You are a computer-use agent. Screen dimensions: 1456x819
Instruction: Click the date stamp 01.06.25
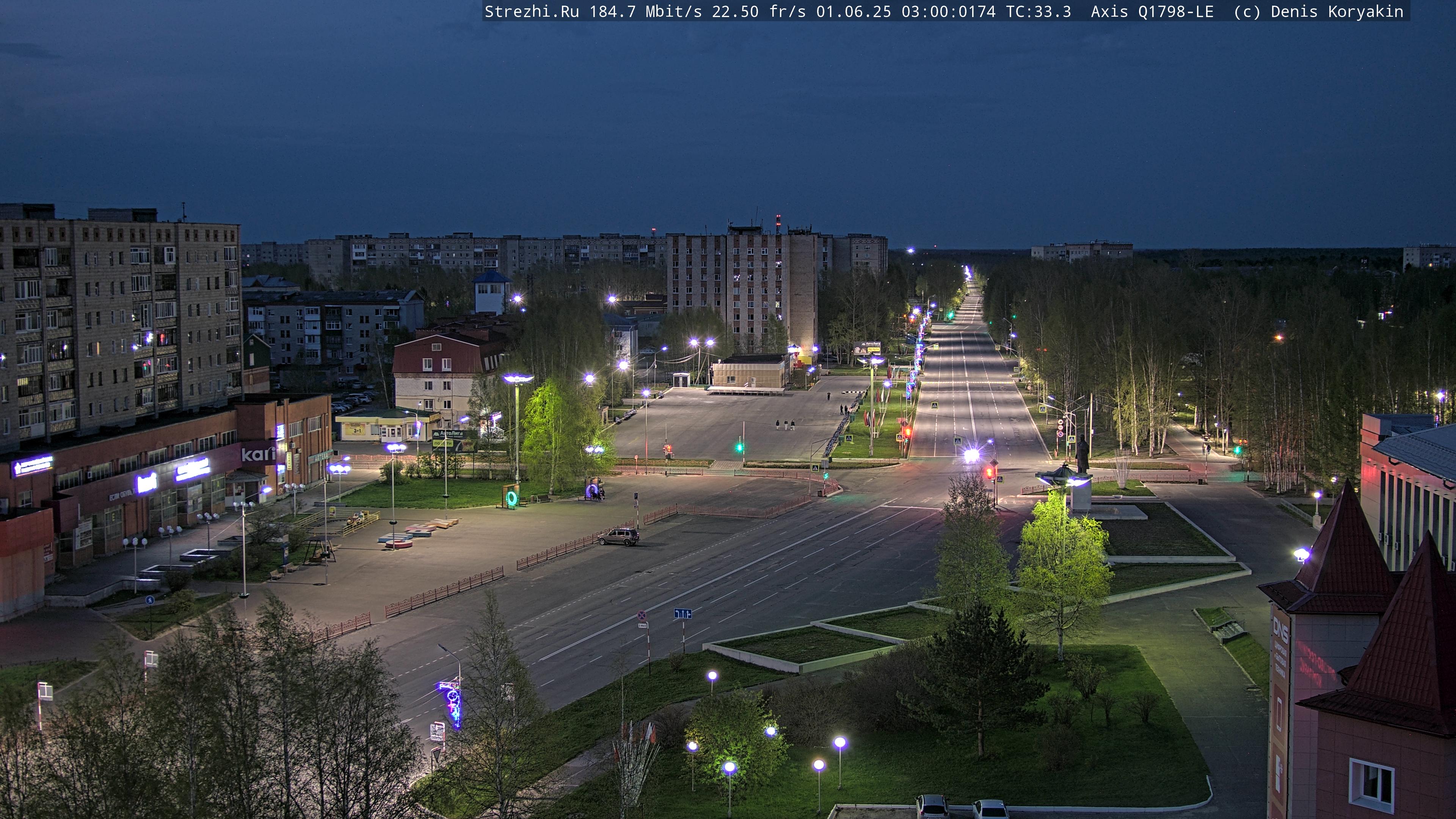tap(854, 12)
